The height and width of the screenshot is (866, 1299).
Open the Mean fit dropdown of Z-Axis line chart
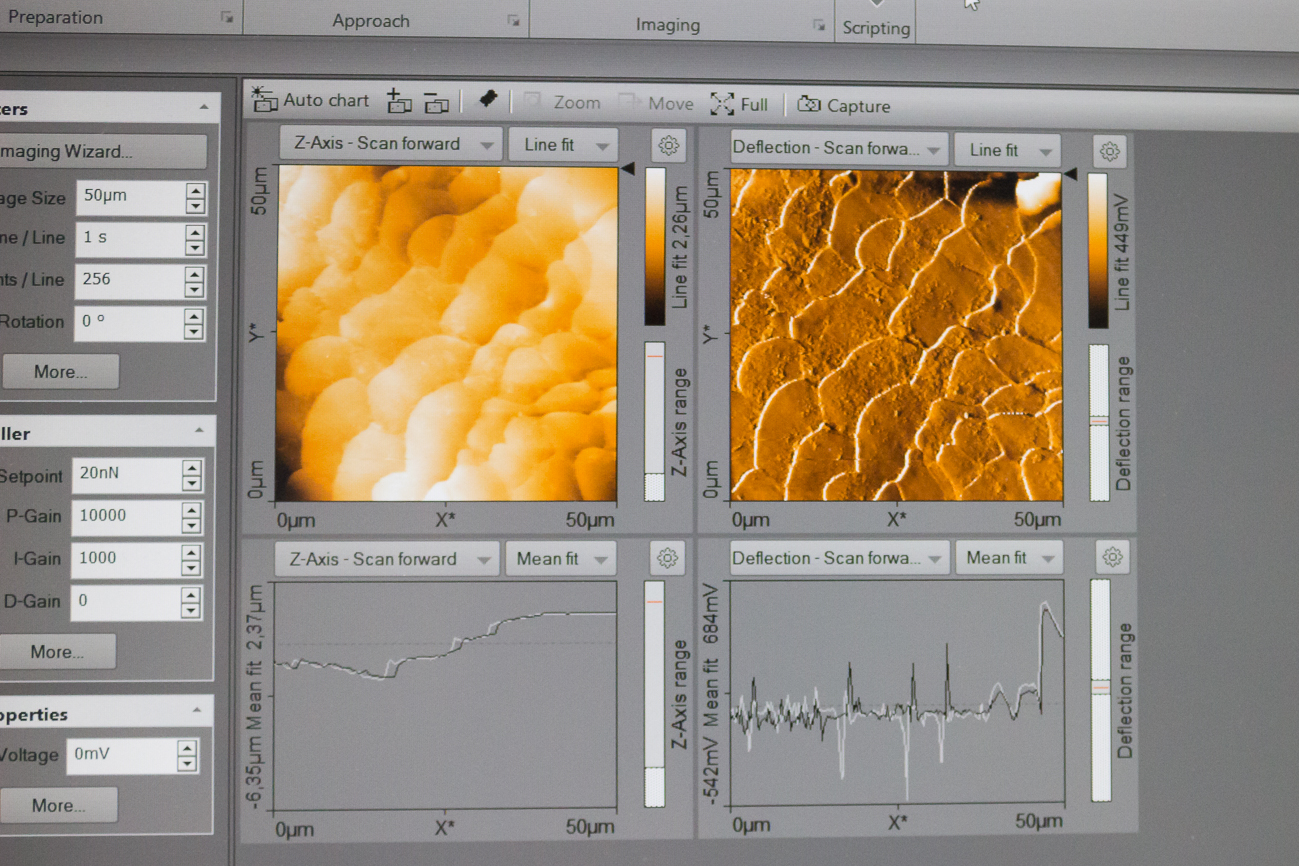(560, 559)
